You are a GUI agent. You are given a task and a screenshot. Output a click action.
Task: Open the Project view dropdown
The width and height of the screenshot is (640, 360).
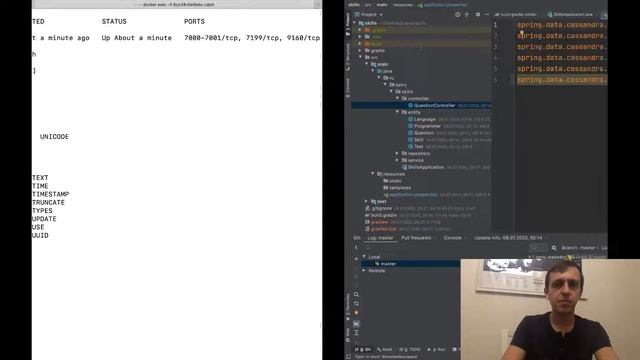tap(369, 14)
